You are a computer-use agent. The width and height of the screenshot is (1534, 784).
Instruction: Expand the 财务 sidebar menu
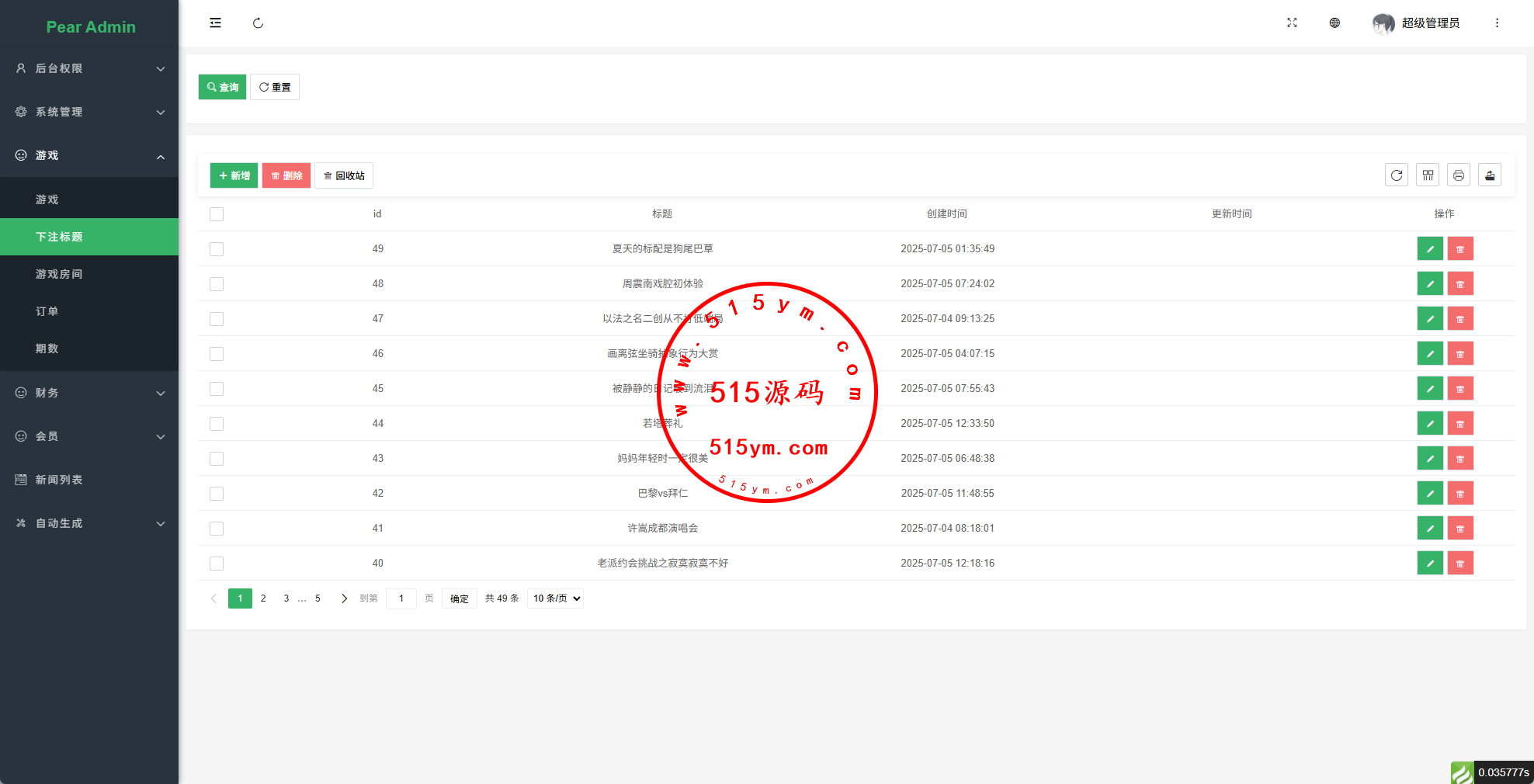pos(89,393)
